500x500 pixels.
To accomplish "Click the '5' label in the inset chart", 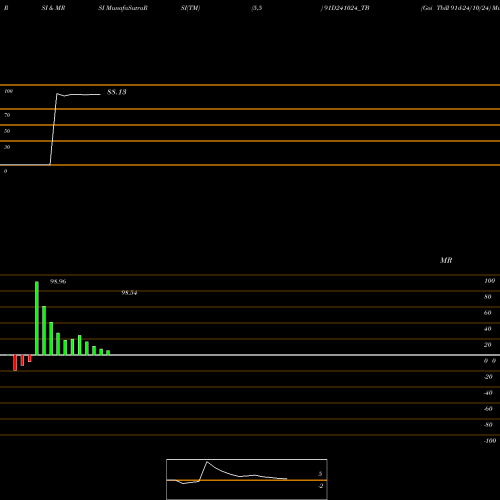I will 320,474.
